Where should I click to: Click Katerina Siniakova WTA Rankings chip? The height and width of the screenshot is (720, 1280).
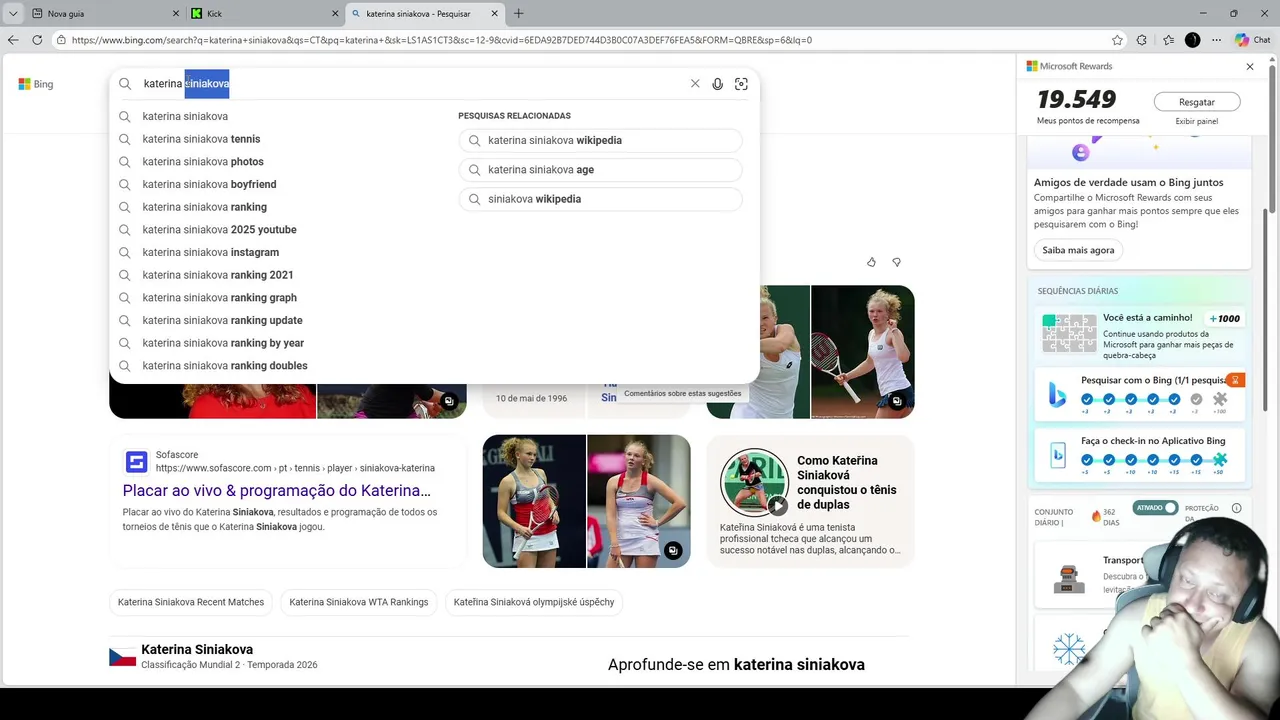(x=359, y=602)
